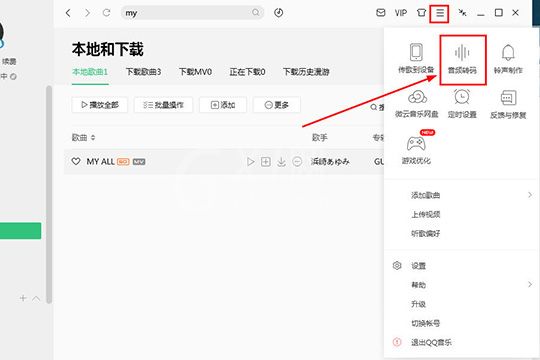Open more options for MY ALL
This screenshot has width=540, height=360.
(297, 161)
